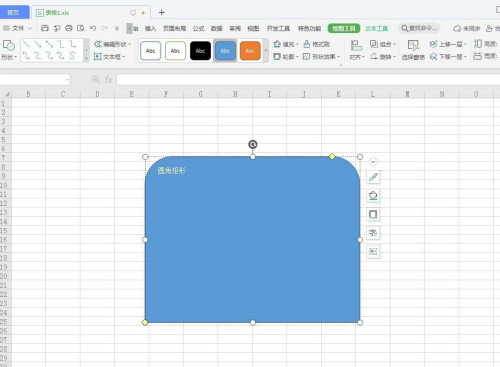The image size is (500, 367).
Task: Open the 文本工具 ribbon tab
Action: 377,28
